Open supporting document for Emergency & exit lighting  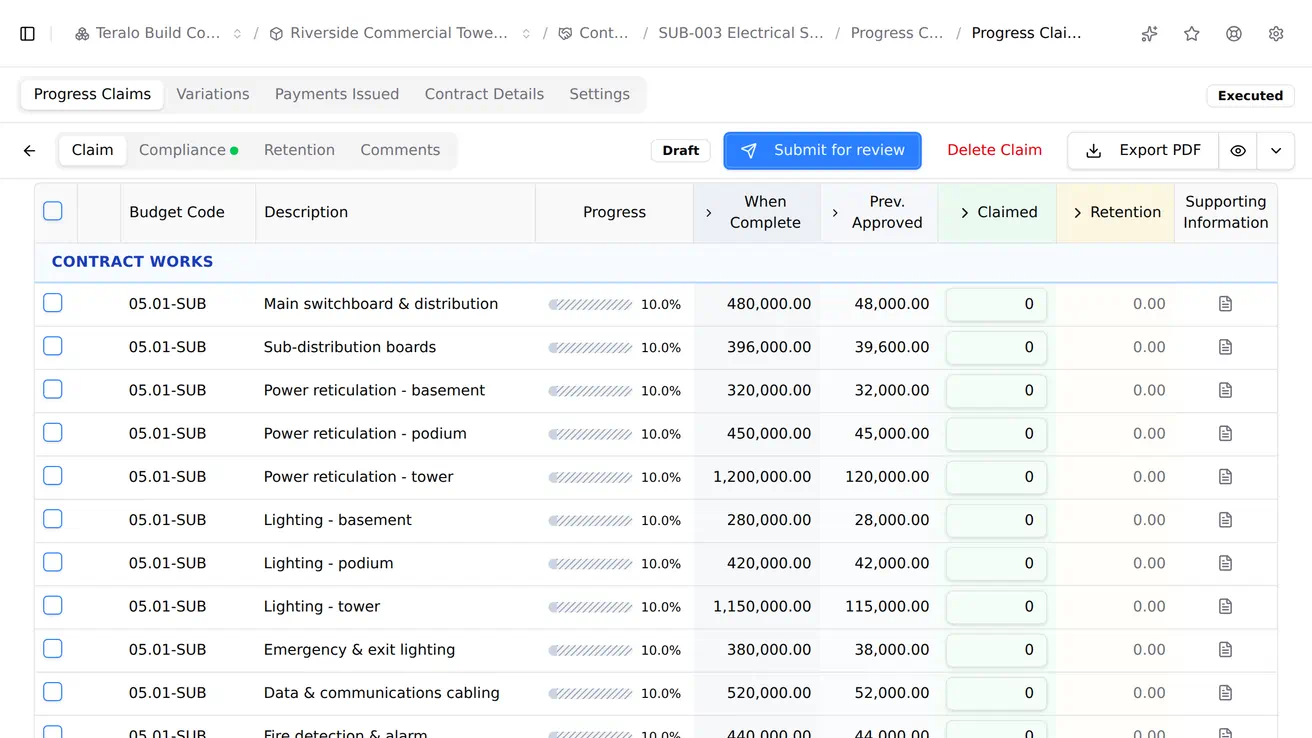[x=1226, y=650]
